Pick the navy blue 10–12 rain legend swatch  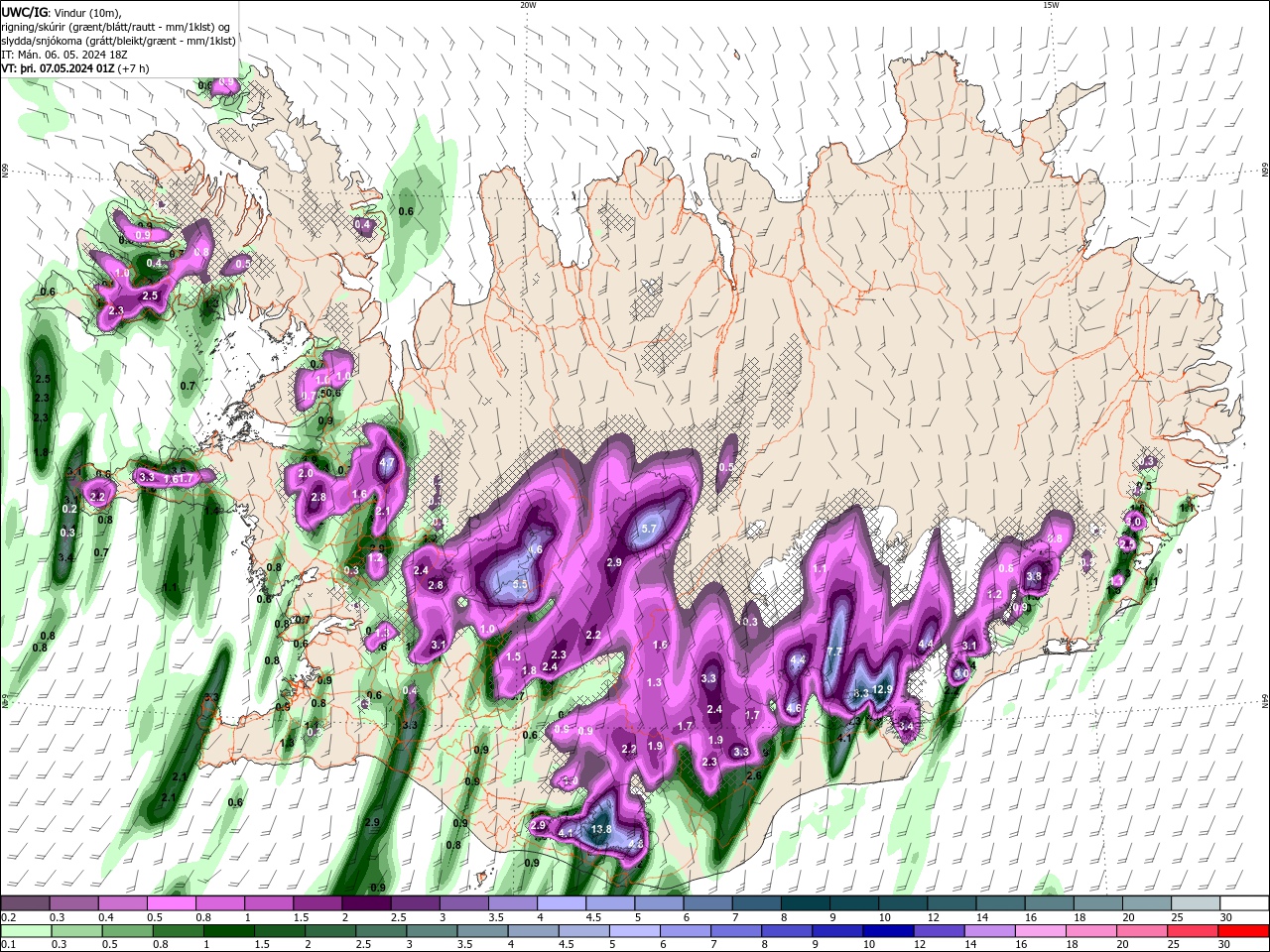889,931
